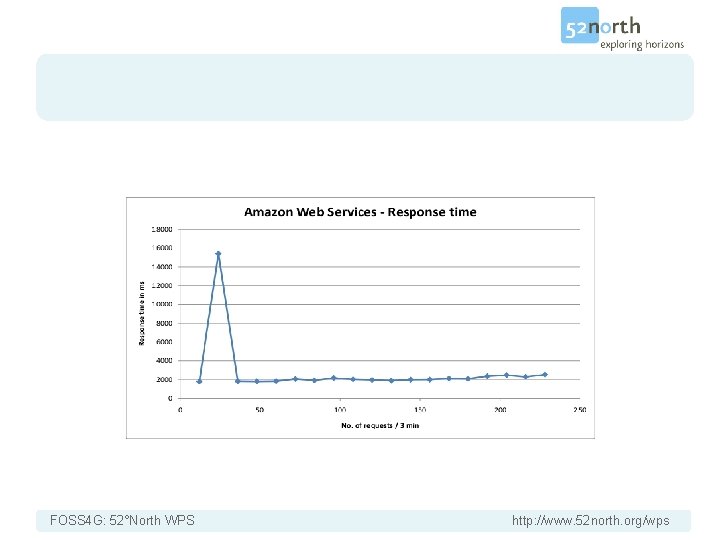Click the last data point on the line

coord(545,375)
